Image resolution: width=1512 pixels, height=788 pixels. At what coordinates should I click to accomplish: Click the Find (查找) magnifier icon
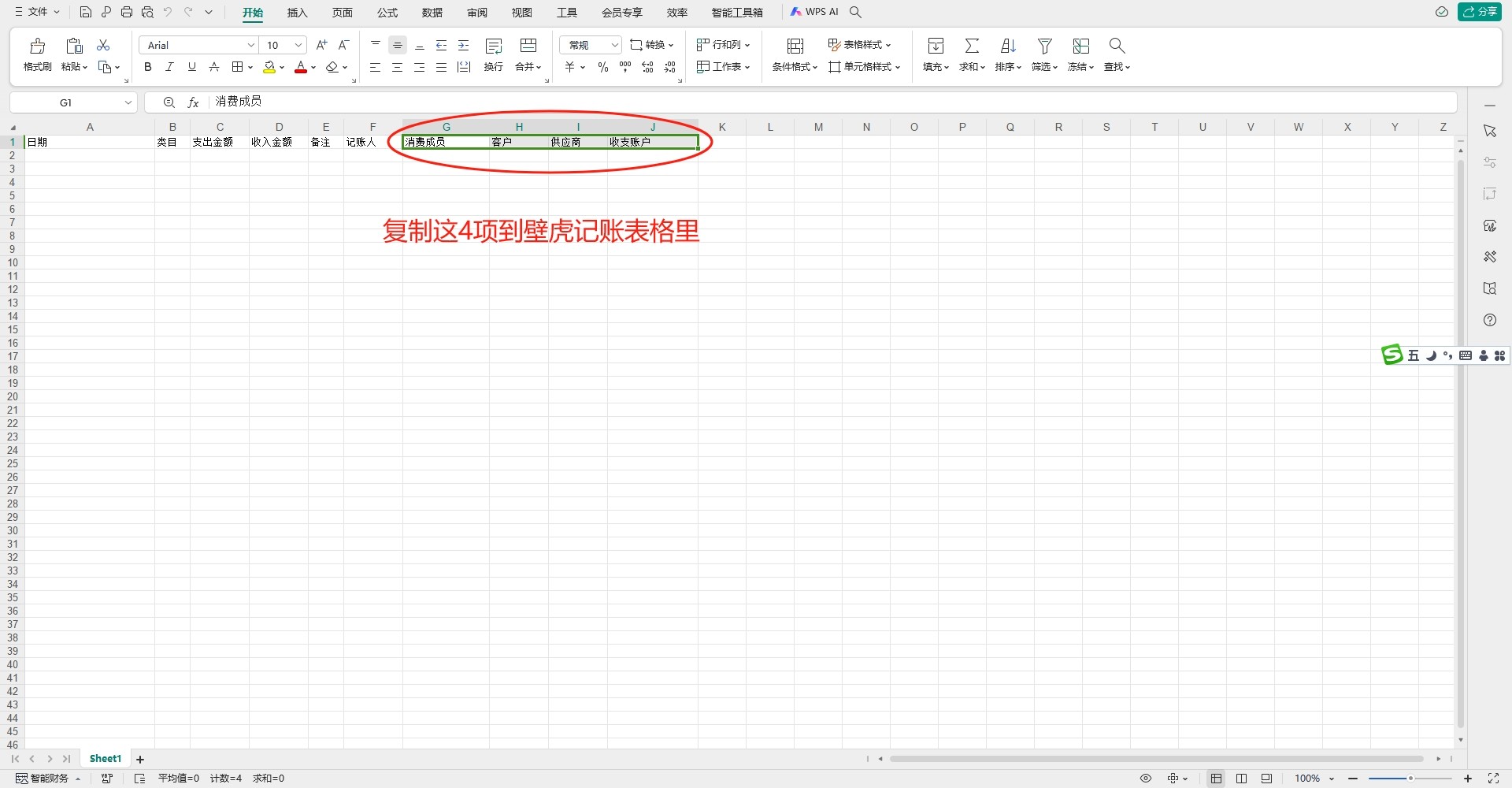(1116, 46)
